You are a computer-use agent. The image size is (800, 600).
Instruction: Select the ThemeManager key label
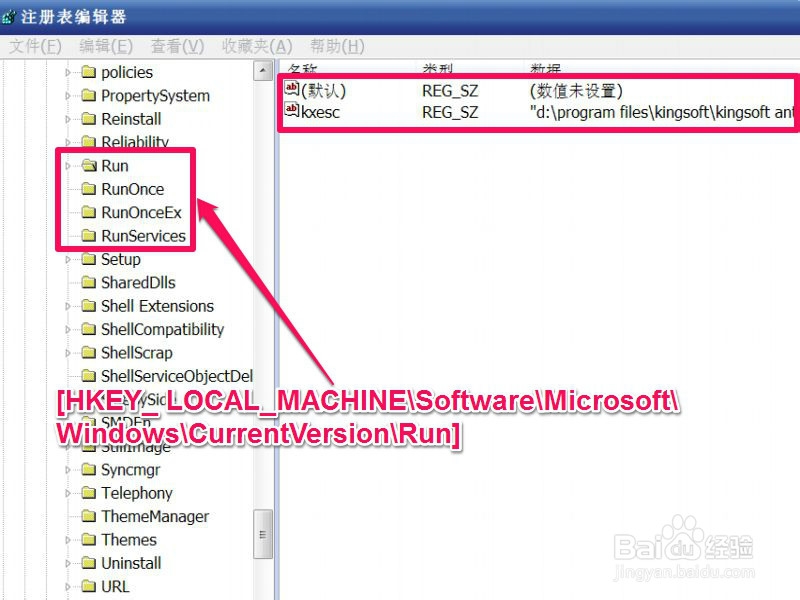(155, 517)
